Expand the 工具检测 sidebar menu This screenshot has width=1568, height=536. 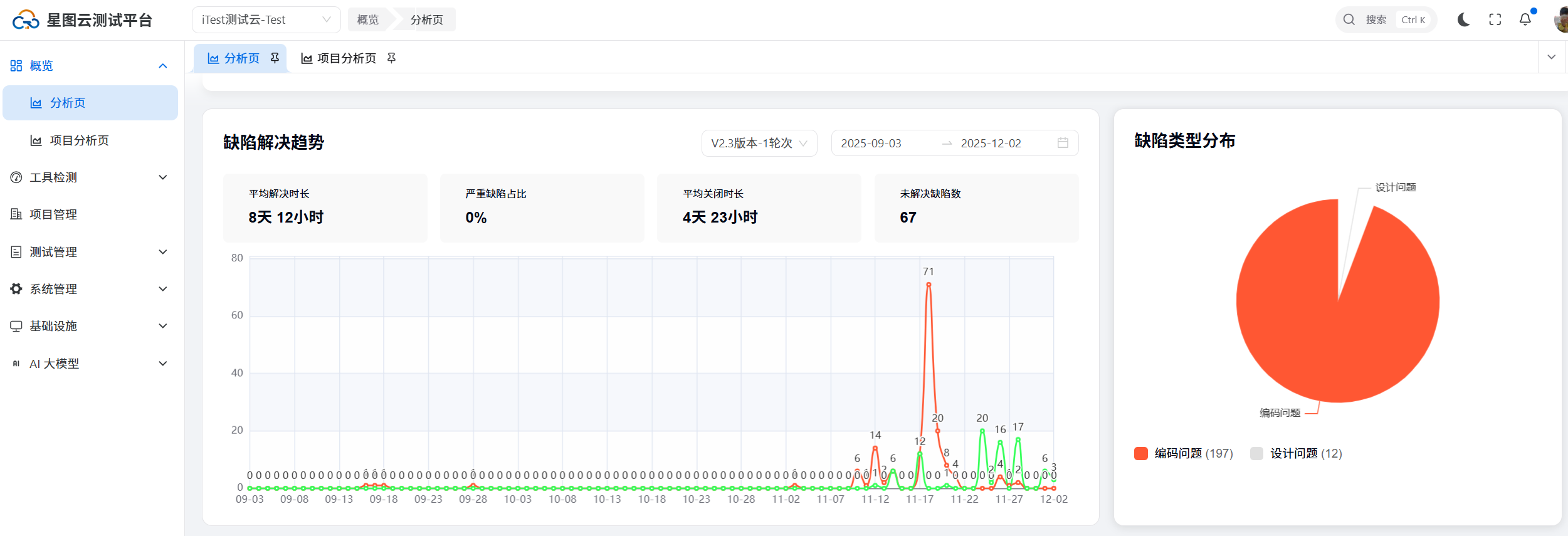point(89,177)
